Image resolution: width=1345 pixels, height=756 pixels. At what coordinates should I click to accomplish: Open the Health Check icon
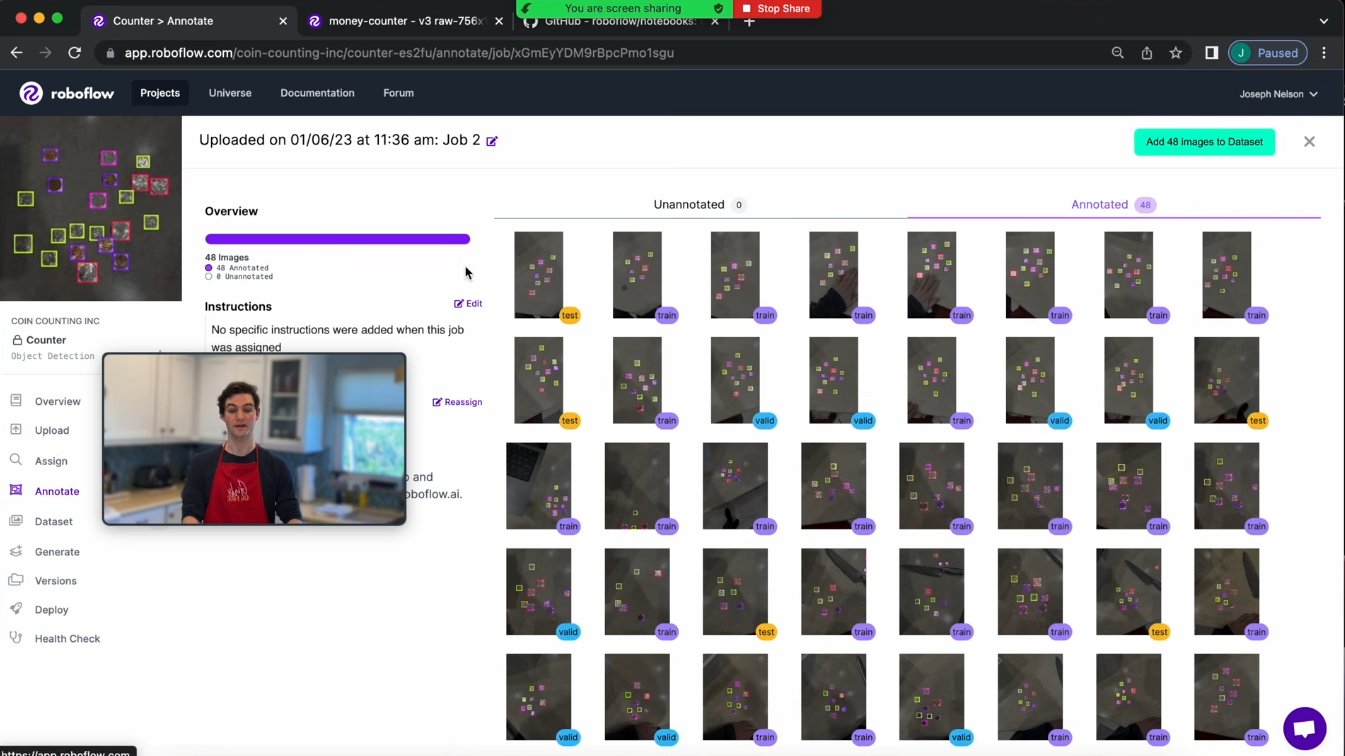(16, 638)
